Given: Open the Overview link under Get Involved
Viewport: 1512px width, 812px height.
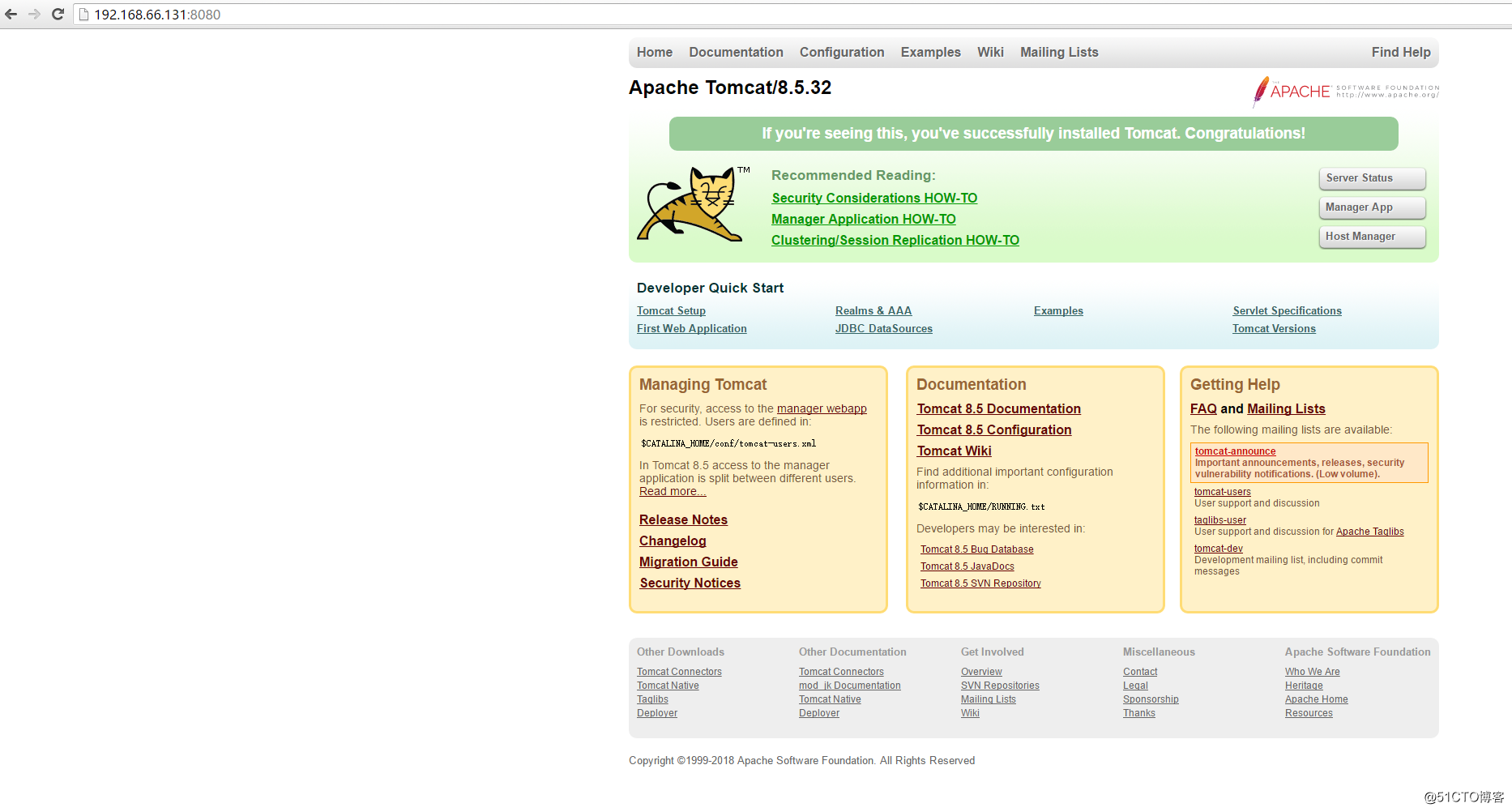Looking at the screenshot, I should tap(981, 672).
